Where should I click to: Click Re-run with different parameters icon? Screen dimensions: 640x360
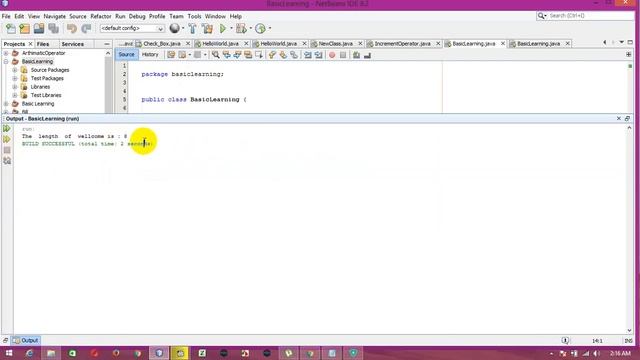[x=7, y=139]
